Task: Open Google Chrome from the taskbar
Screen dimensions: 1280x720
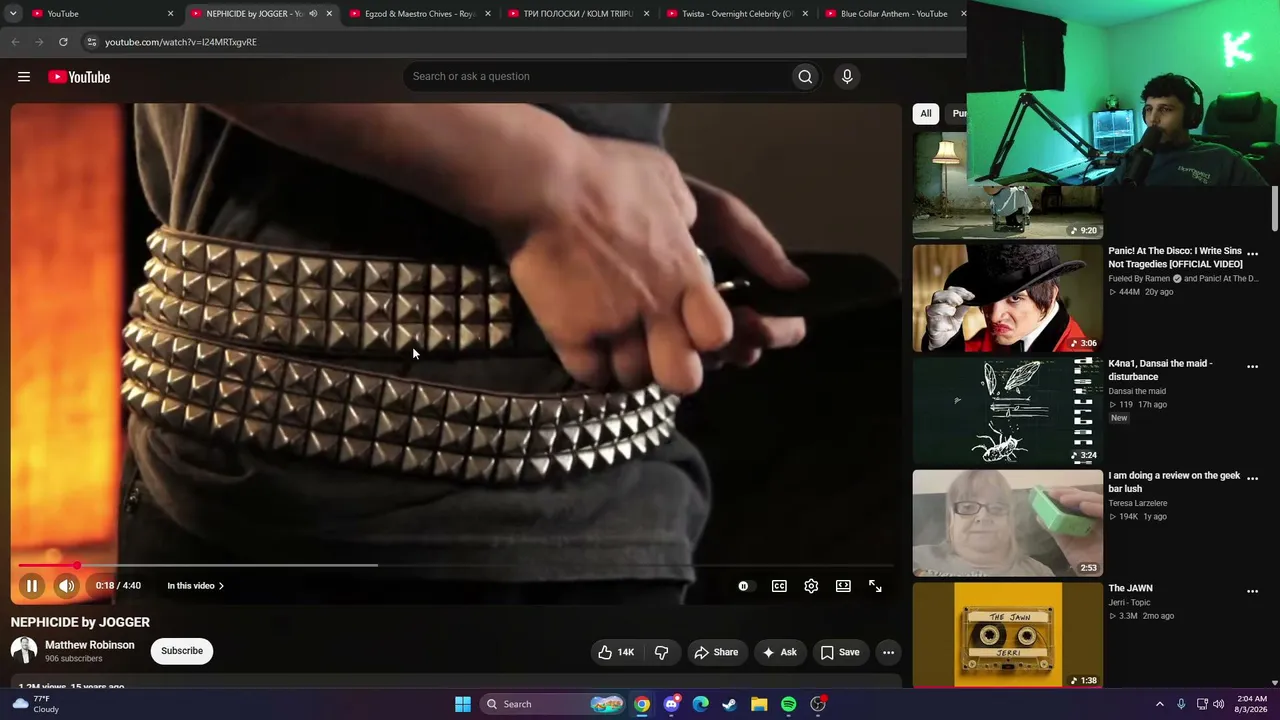Action: pyautogui.click(x=642, y=704)
